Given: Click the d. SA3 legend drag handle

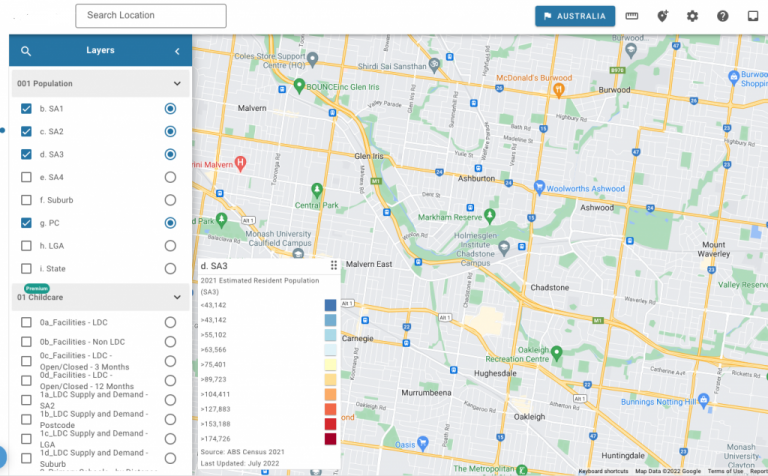Looking at the screenshot, I should tap(334, 266).
